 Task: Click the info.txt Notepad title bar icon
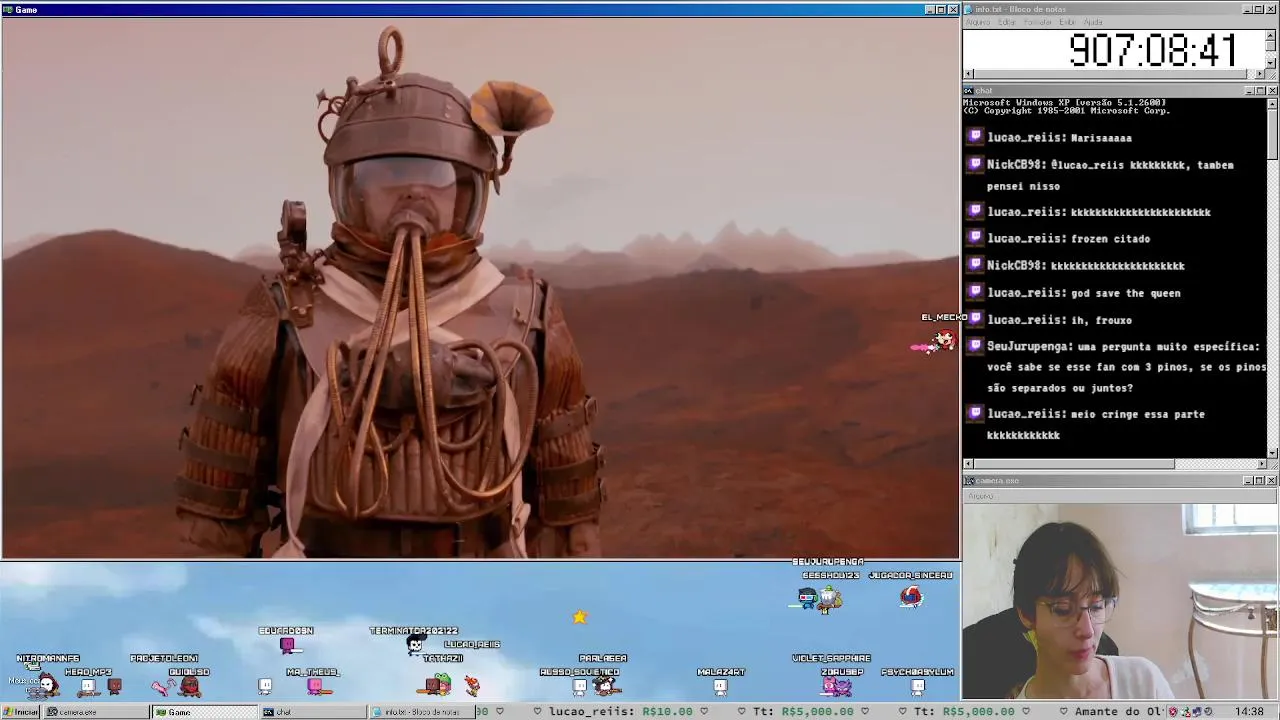pyautogui.click(x=969, y=9)
